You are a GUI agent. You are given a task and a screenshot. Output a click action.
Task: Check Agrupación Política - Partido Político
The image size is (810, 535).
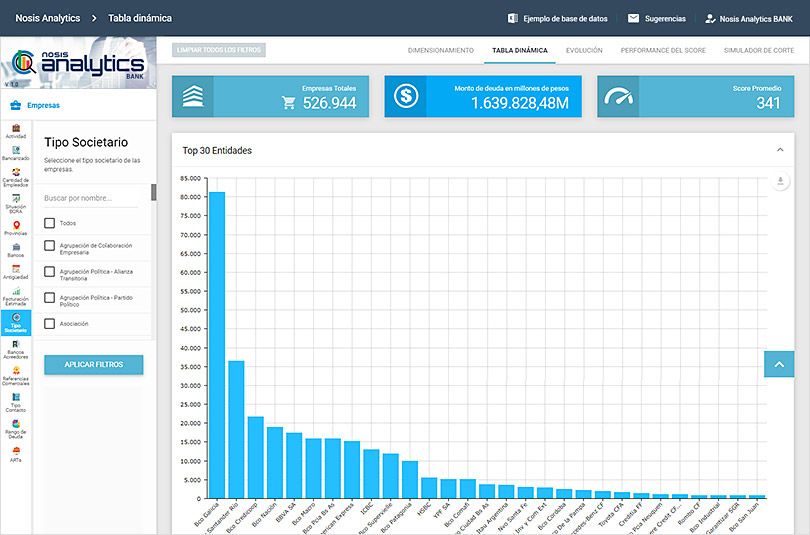[50, 297]
